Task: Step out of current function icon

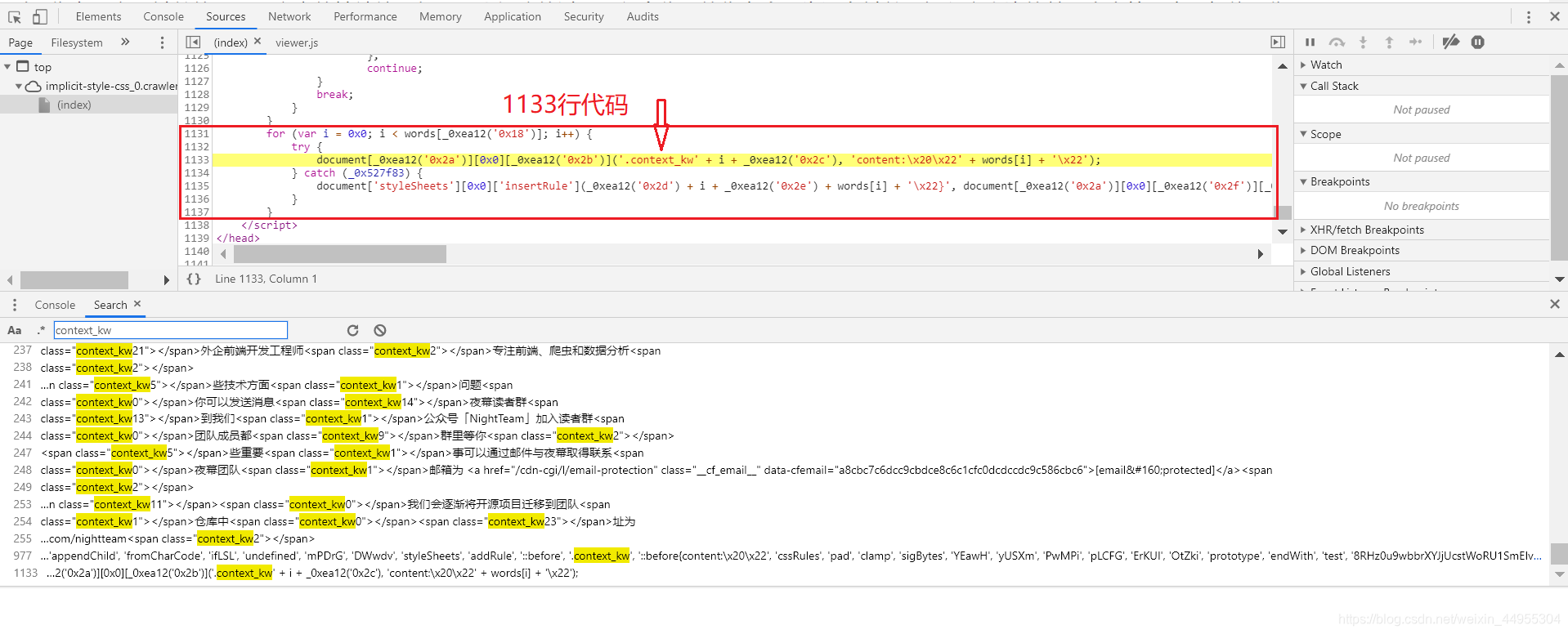Action: click(x=1389, y=42)
